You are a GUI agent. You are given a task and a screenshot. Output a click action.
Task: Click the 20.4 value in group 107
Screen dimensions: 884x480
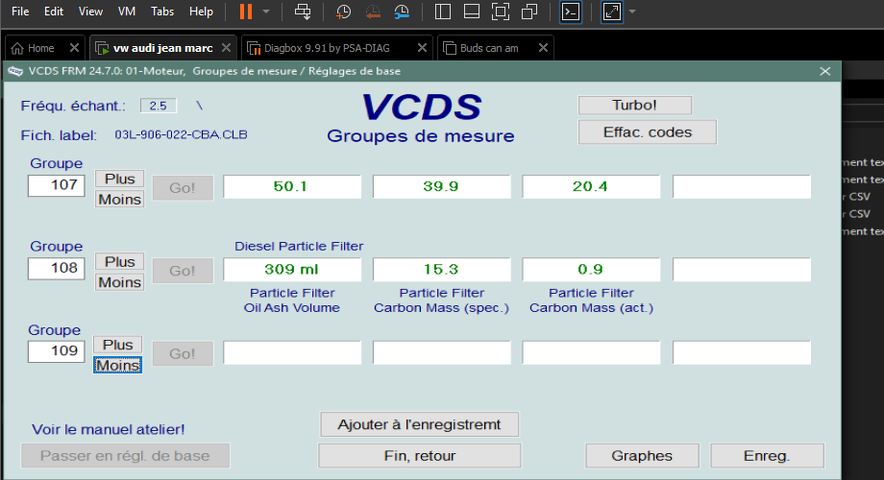[591, 187]
